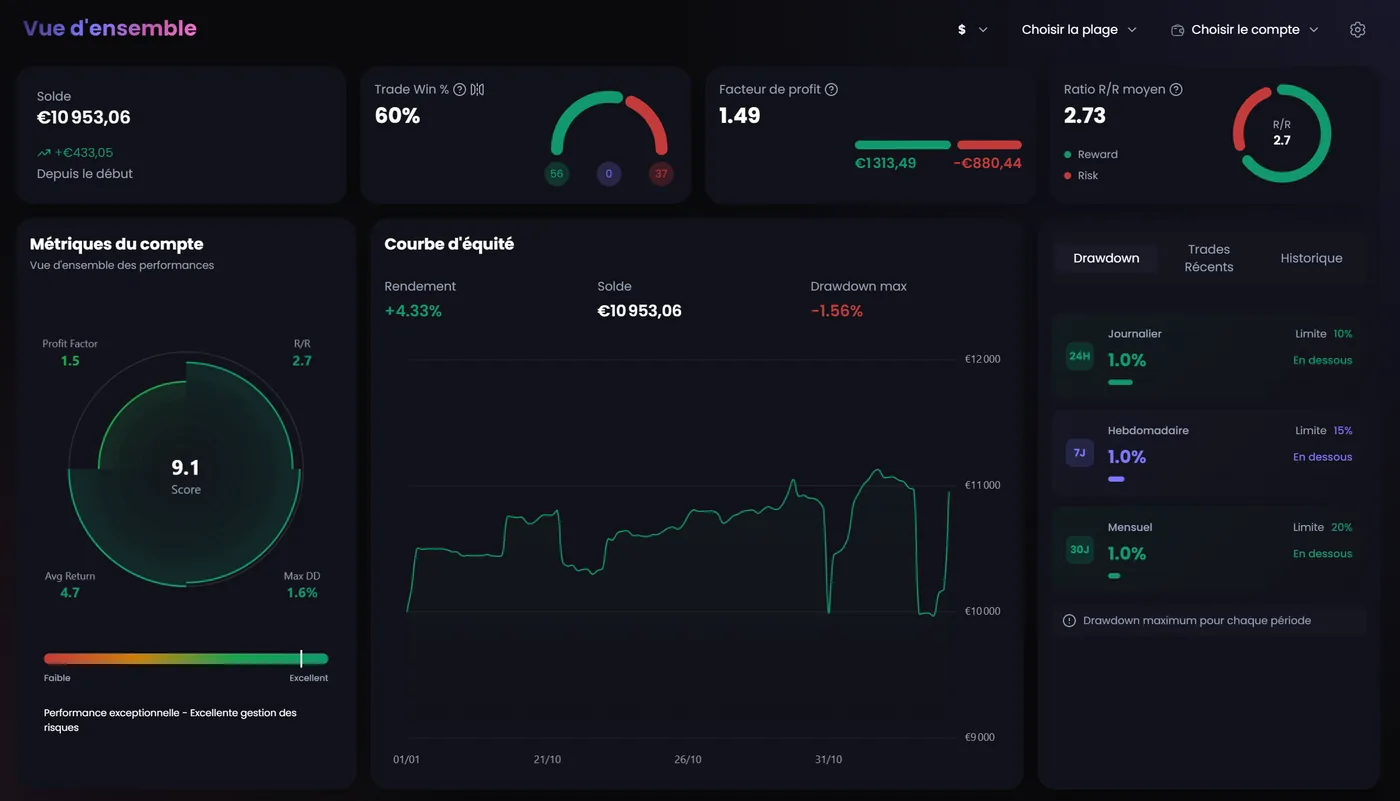Click the Avg Return 4.7 metric
This screenshot has height=801, width=1400.
pos(70,585)
